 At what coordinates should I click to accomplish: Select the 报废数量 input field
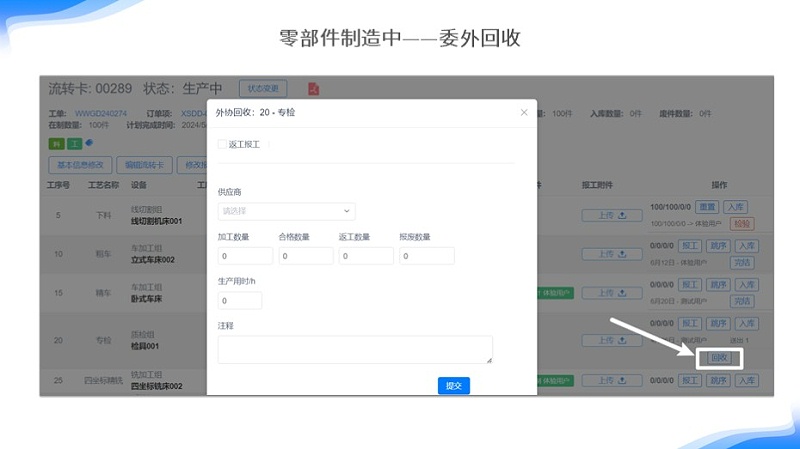[427, 256]
